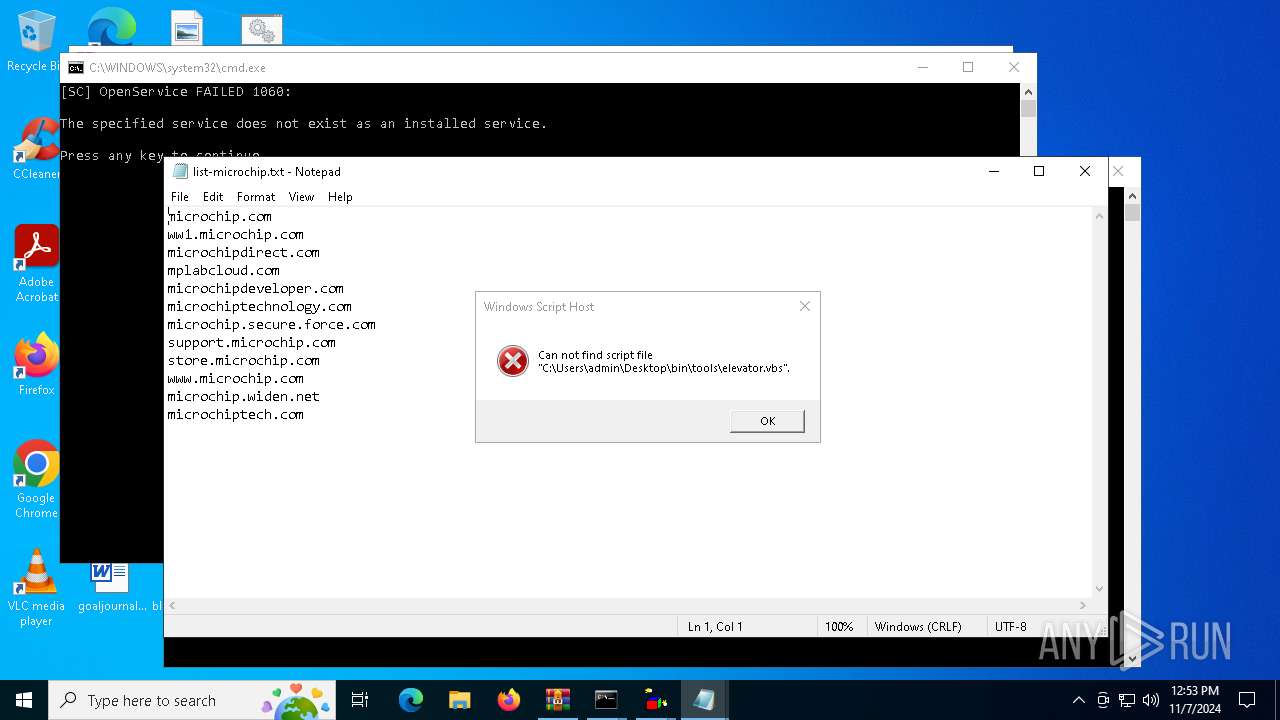
Task: Open Adobe Acrobat desktop shortcut
Action: click(x=36, y=264)
